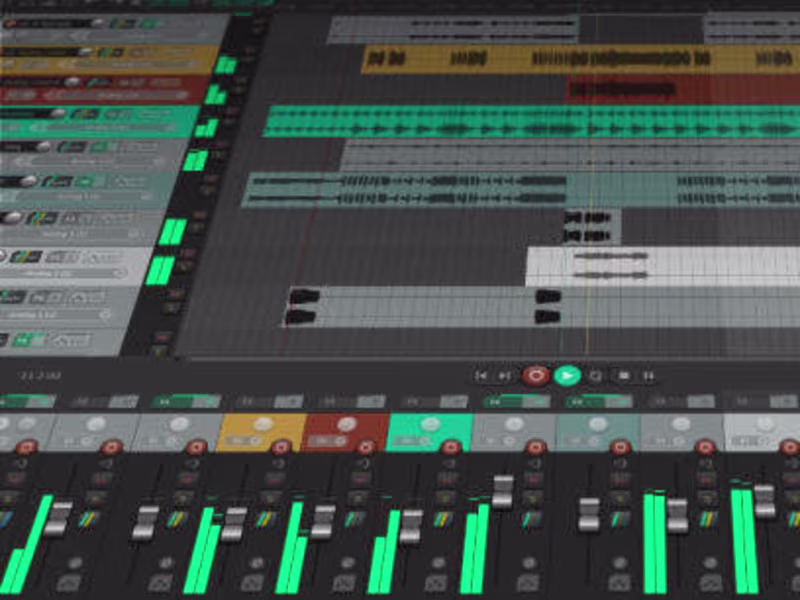Select the long green audio clip in timeline
Viewport: 800px width, 600px height.
pyautogui.click(x=532, y=121)
